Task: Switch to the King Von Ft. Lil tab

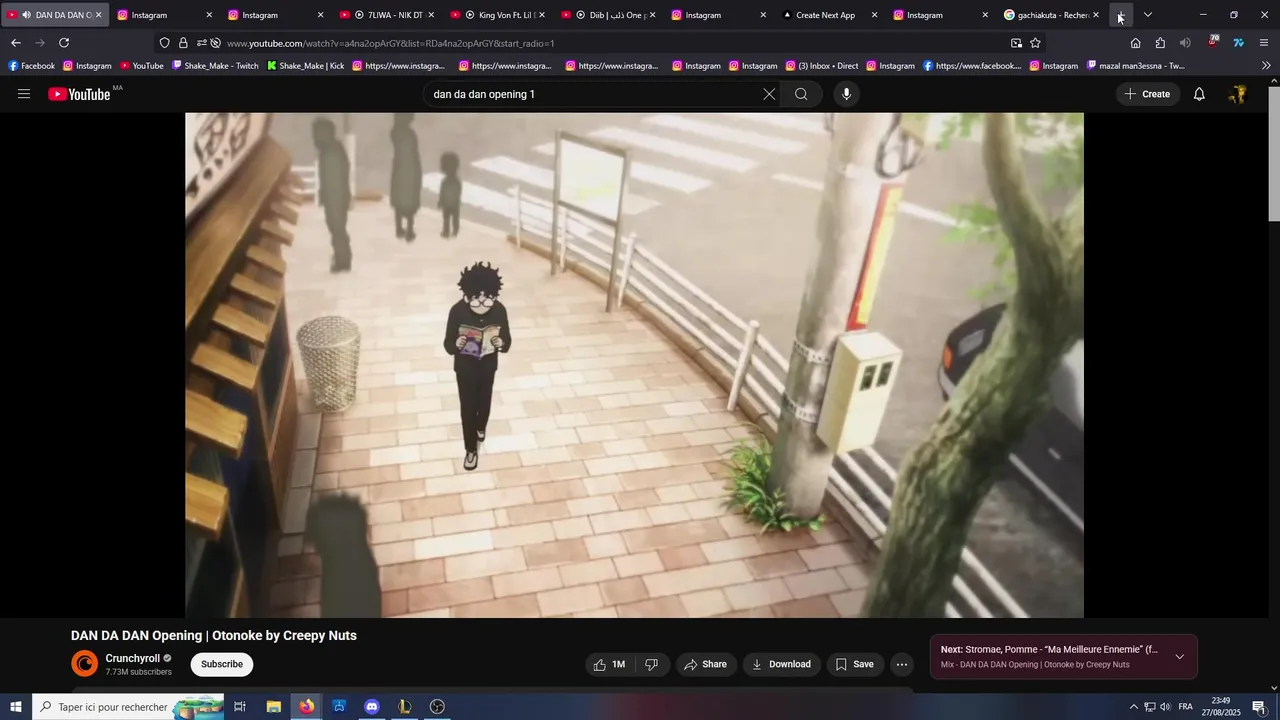Action: click(498, 15)
